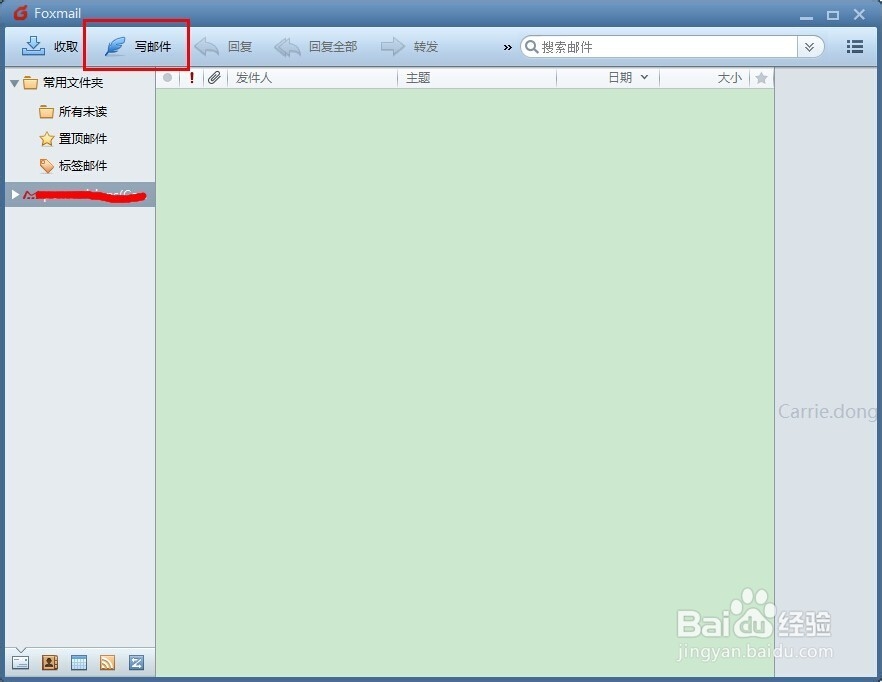
Task: Compose a message with 写邮件
Action: point(136,44)
